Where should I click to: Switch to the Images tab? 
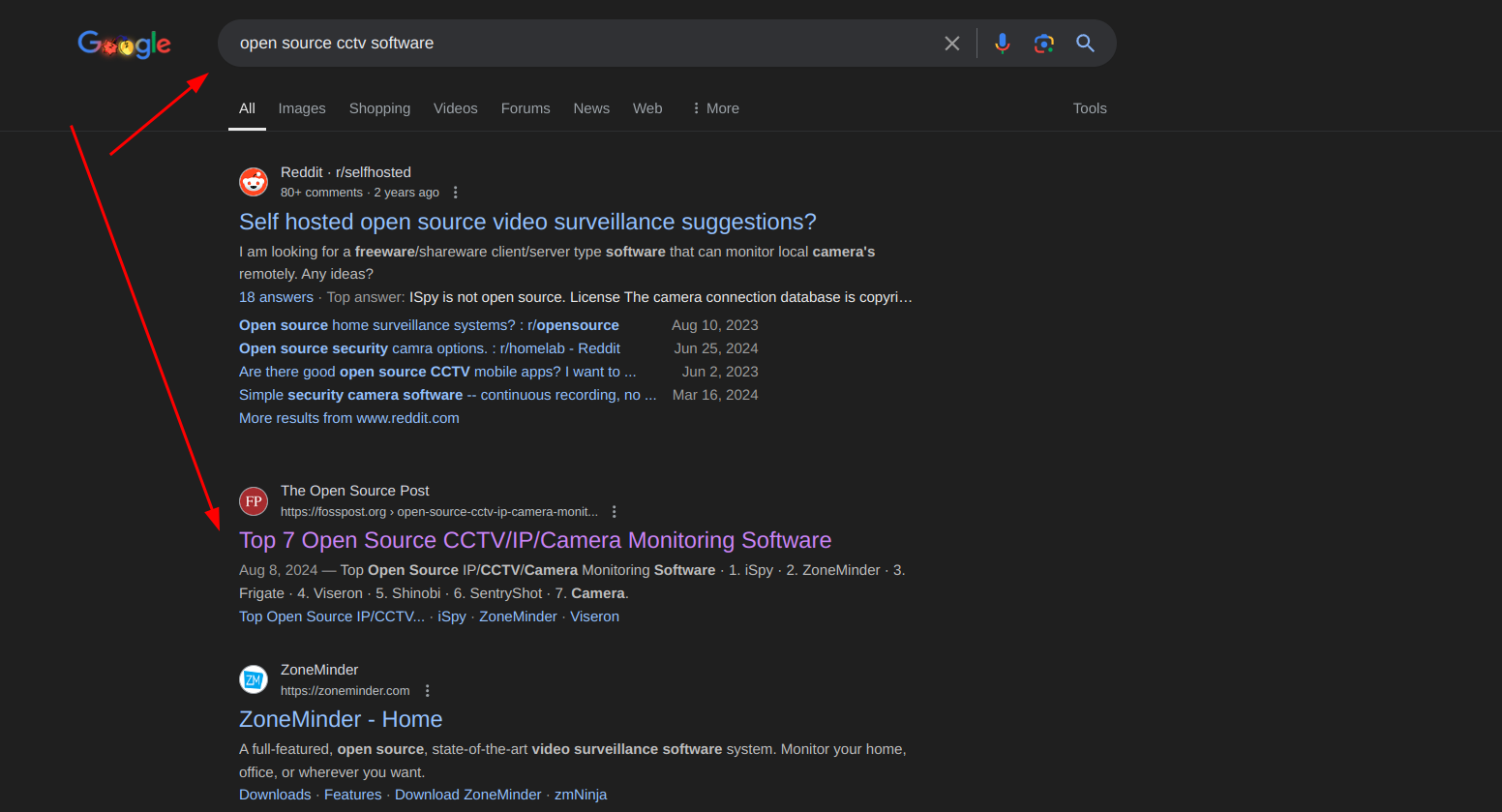click(x=302, y=108)
